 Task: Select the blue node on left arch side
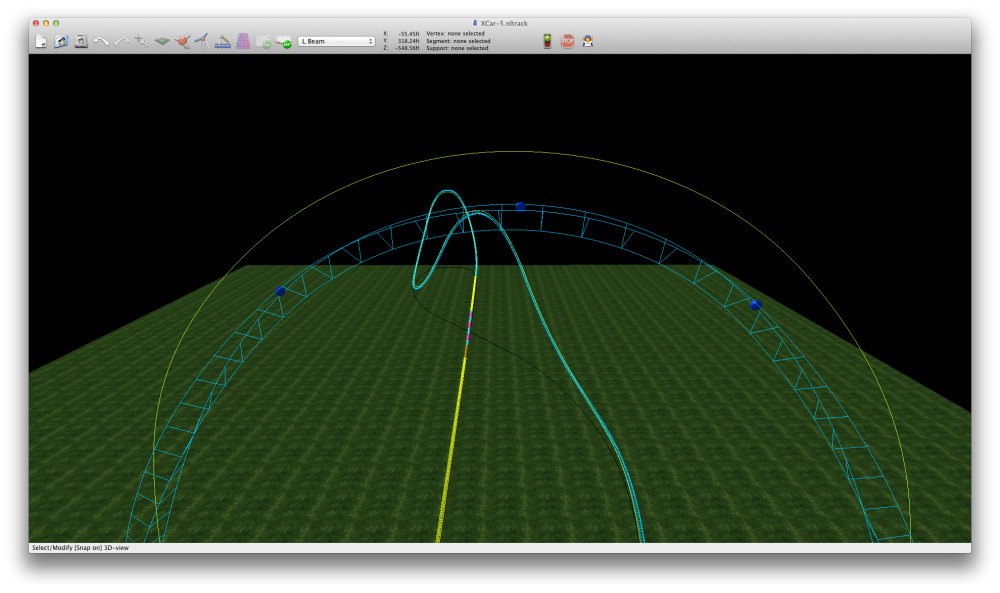click(280, 291)
